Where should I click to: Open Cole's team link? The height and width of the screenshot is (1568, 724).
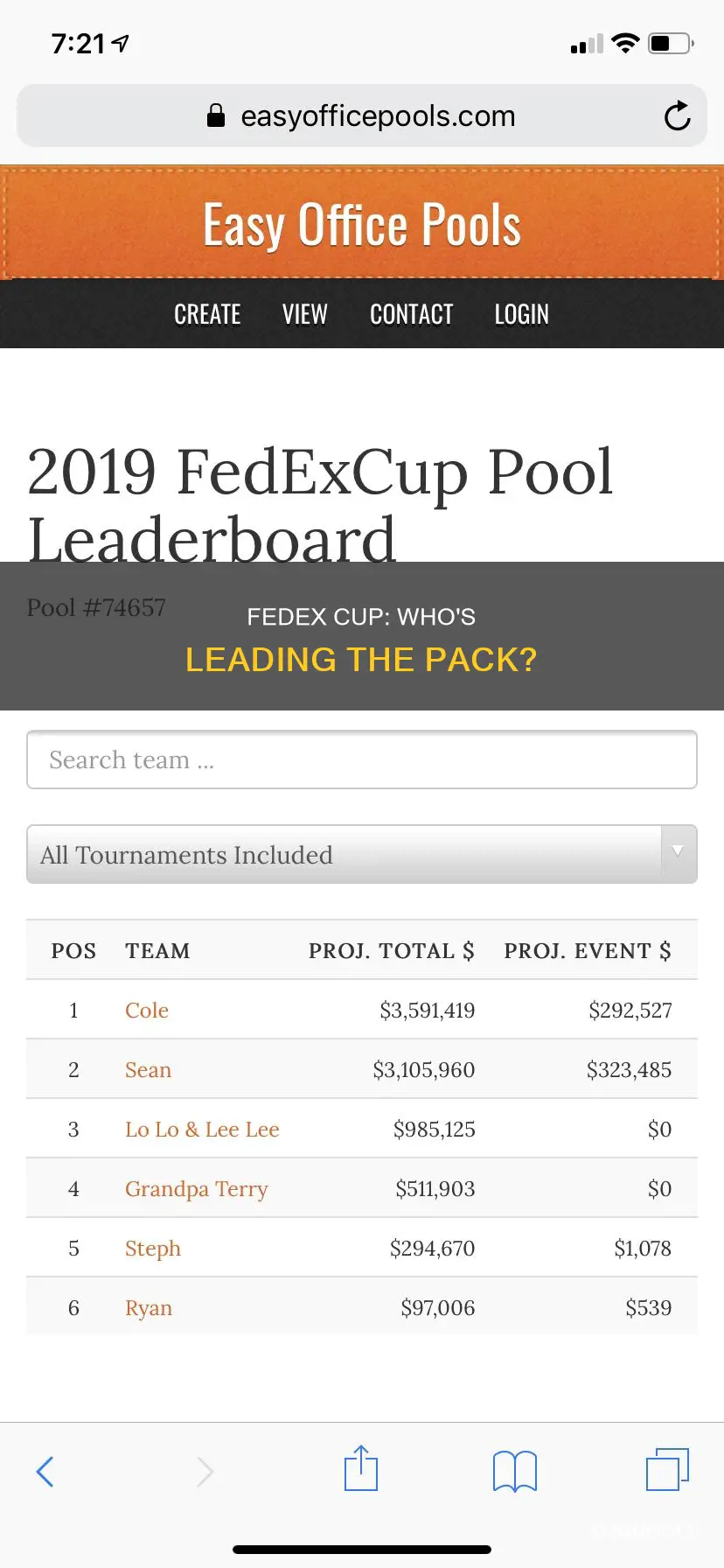click(x=147, y=1010)
